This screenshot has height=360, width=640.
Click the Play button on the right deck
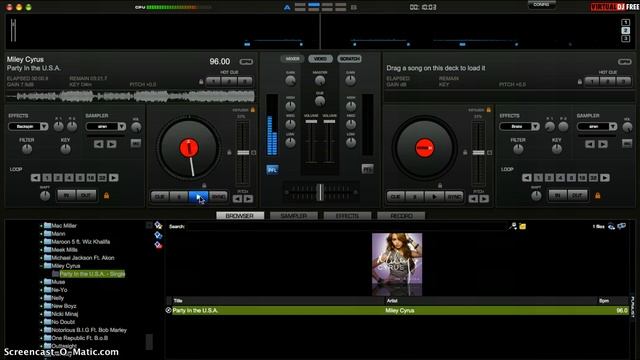tap(434, 197)
